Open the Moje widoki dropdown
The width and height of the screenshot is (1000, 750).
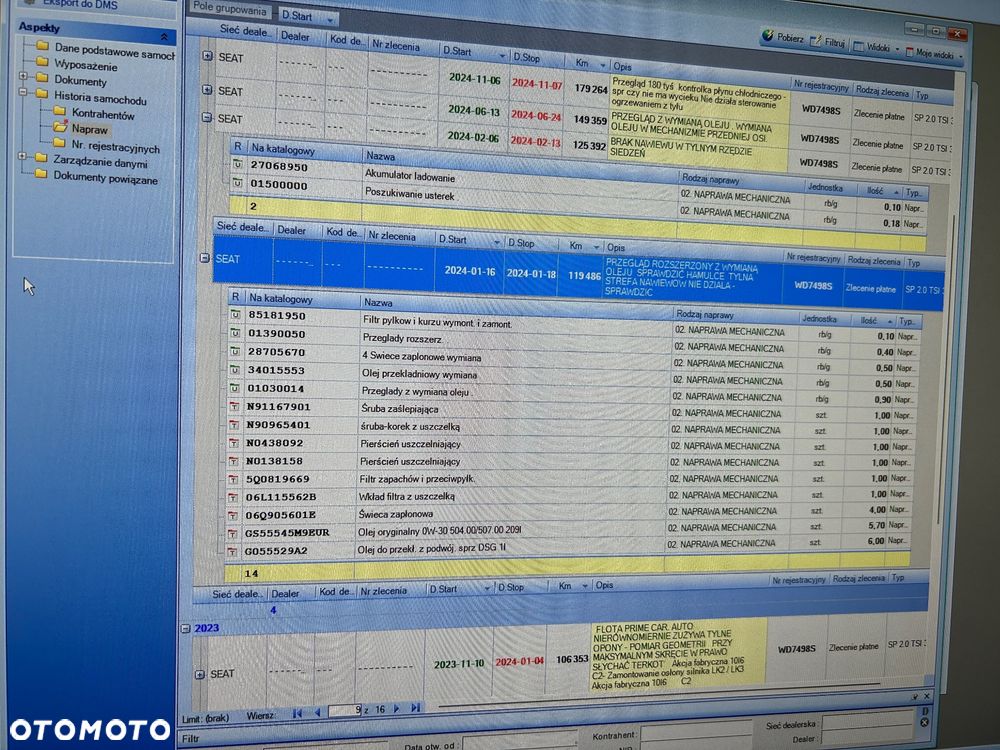(934, 54)
